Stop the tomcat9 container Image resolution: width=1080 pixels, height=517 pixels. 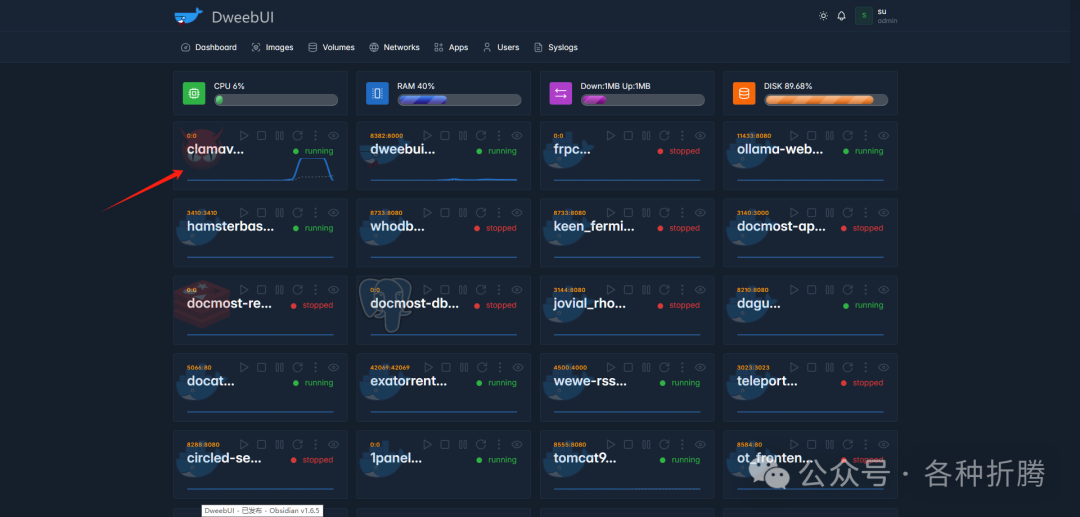(x=628, y=445)
